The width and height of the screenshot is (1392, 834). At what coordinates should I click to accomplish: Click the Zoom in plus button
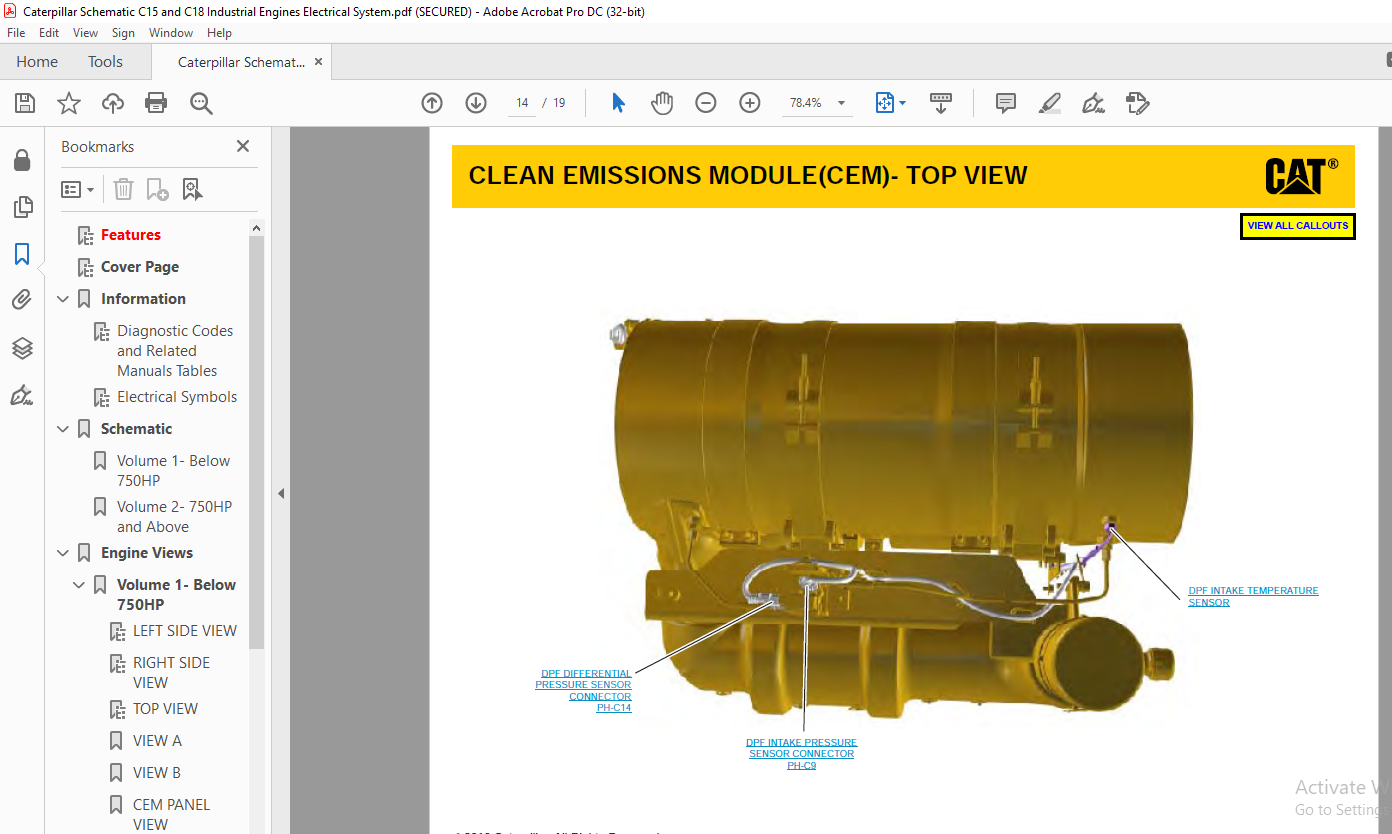[x=750, y=103]
